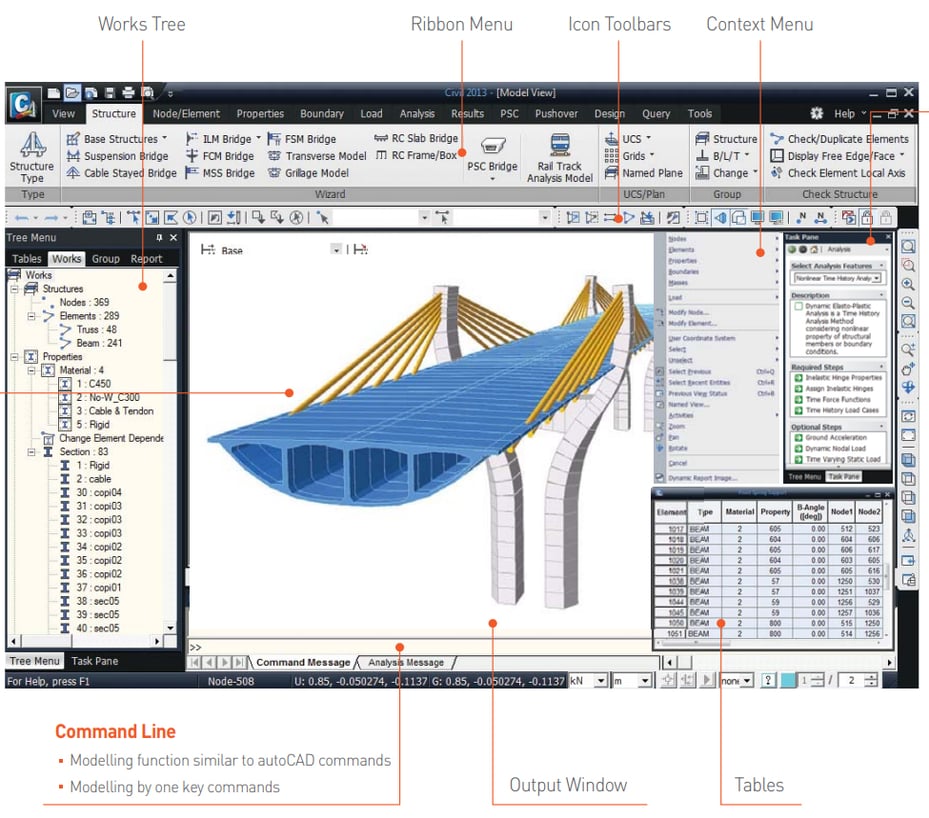Launch the Suspension Bridge wizard
This screenshot has width=929, height=818.
[x=118, y=156]
